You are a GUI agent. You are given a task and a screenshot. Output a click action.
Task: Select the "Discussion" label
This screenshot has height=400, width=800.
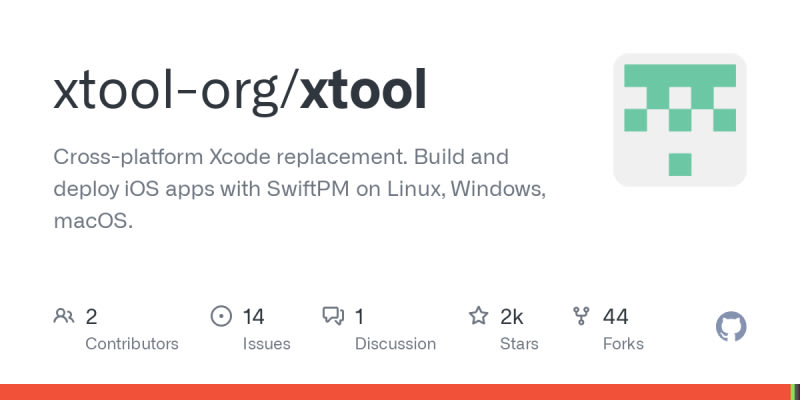click(395, 344)
